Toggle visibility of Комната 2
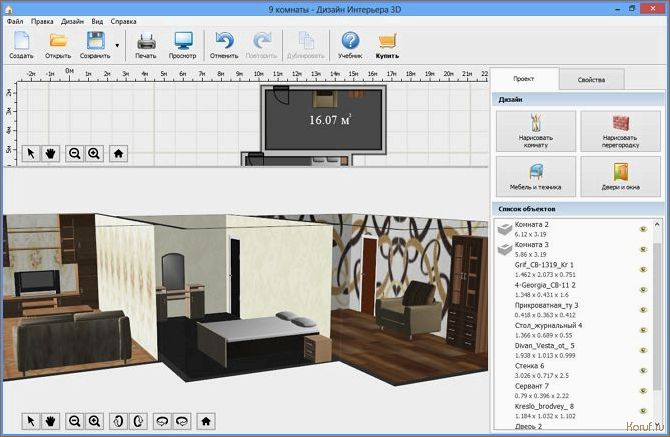 pyautogui.click(x=641, y=229)
